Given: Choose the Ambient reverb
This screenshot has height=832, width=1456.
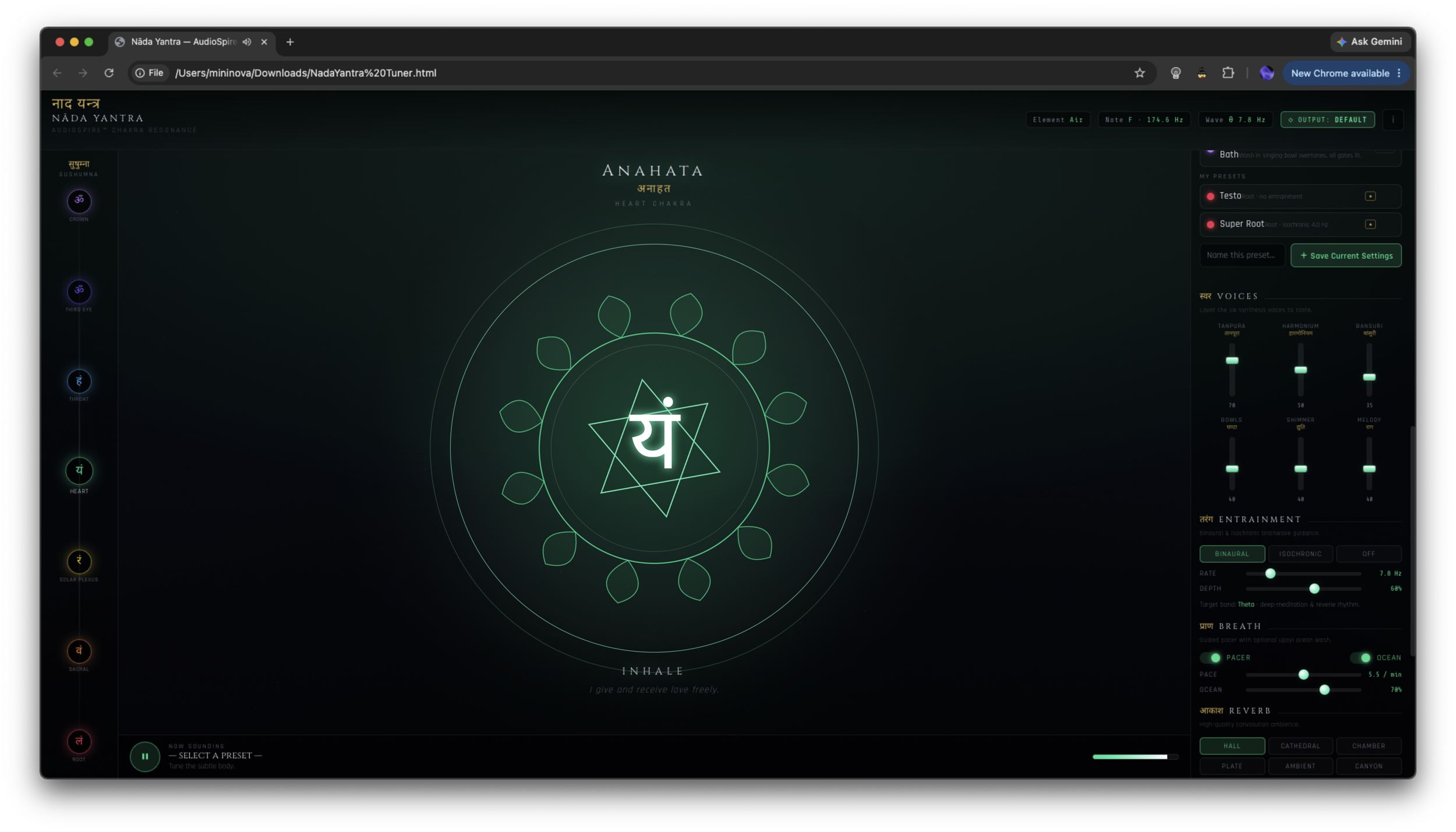Looking at the screenshot, I should point(1300,766).
